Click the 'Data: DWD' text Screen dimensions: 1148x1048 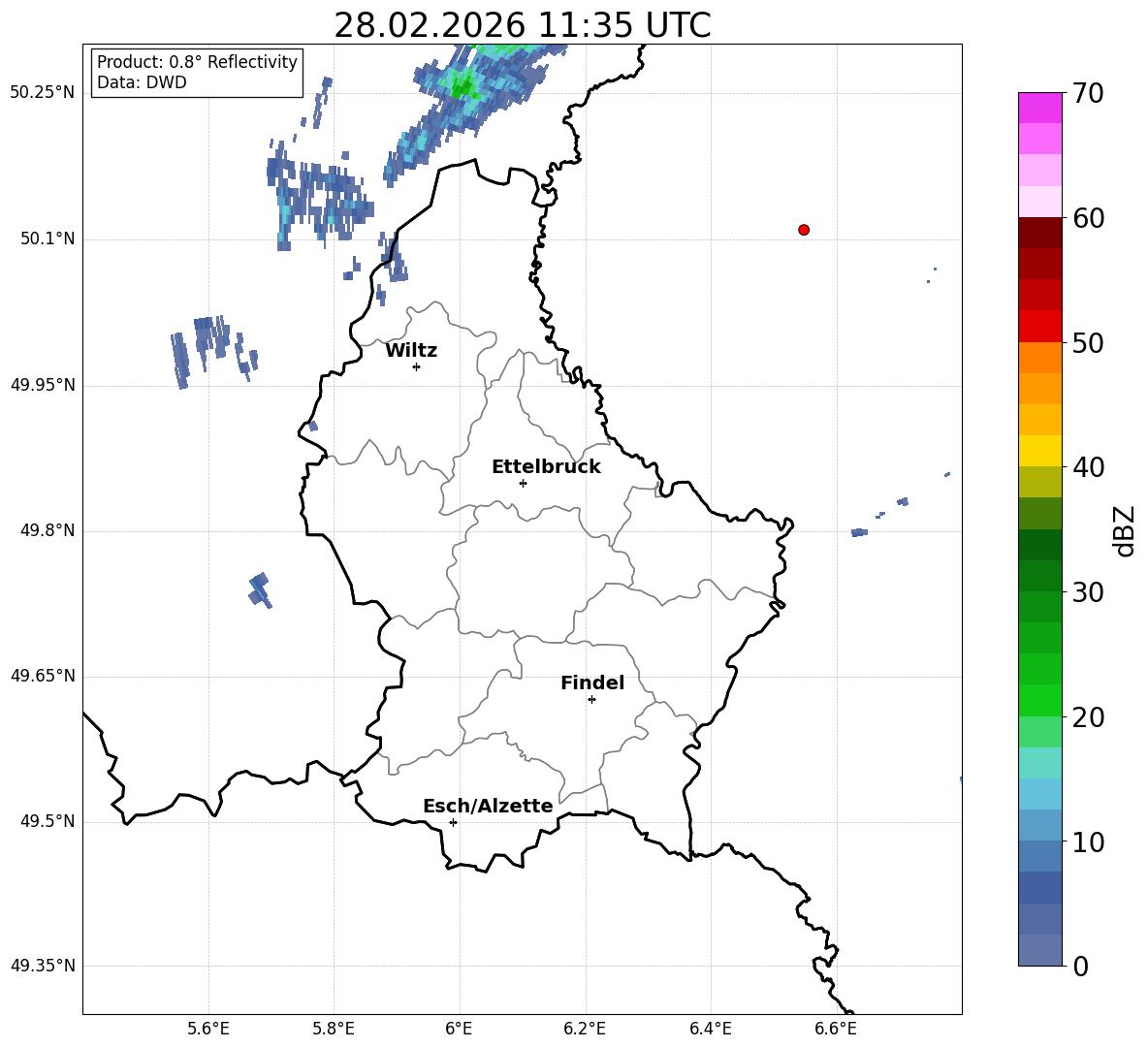(x=142, y=82)
